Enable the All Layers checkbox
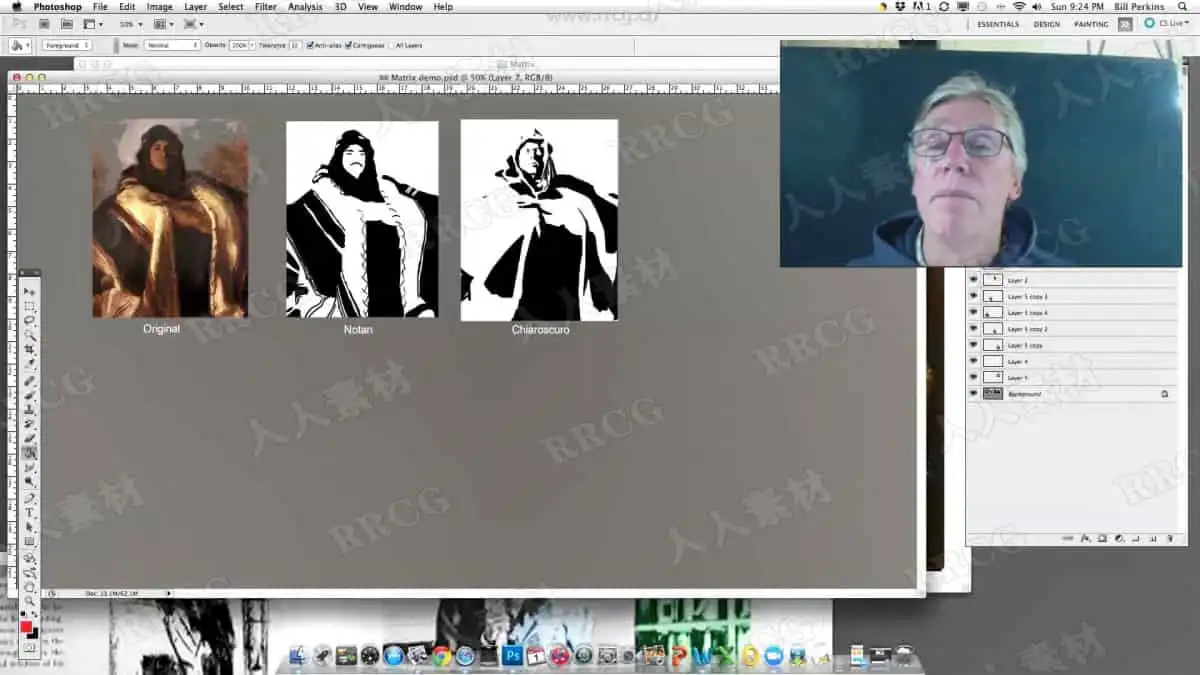Viewport: 1200px width, 675px height. pyautogui.click(x=393, y=45)
